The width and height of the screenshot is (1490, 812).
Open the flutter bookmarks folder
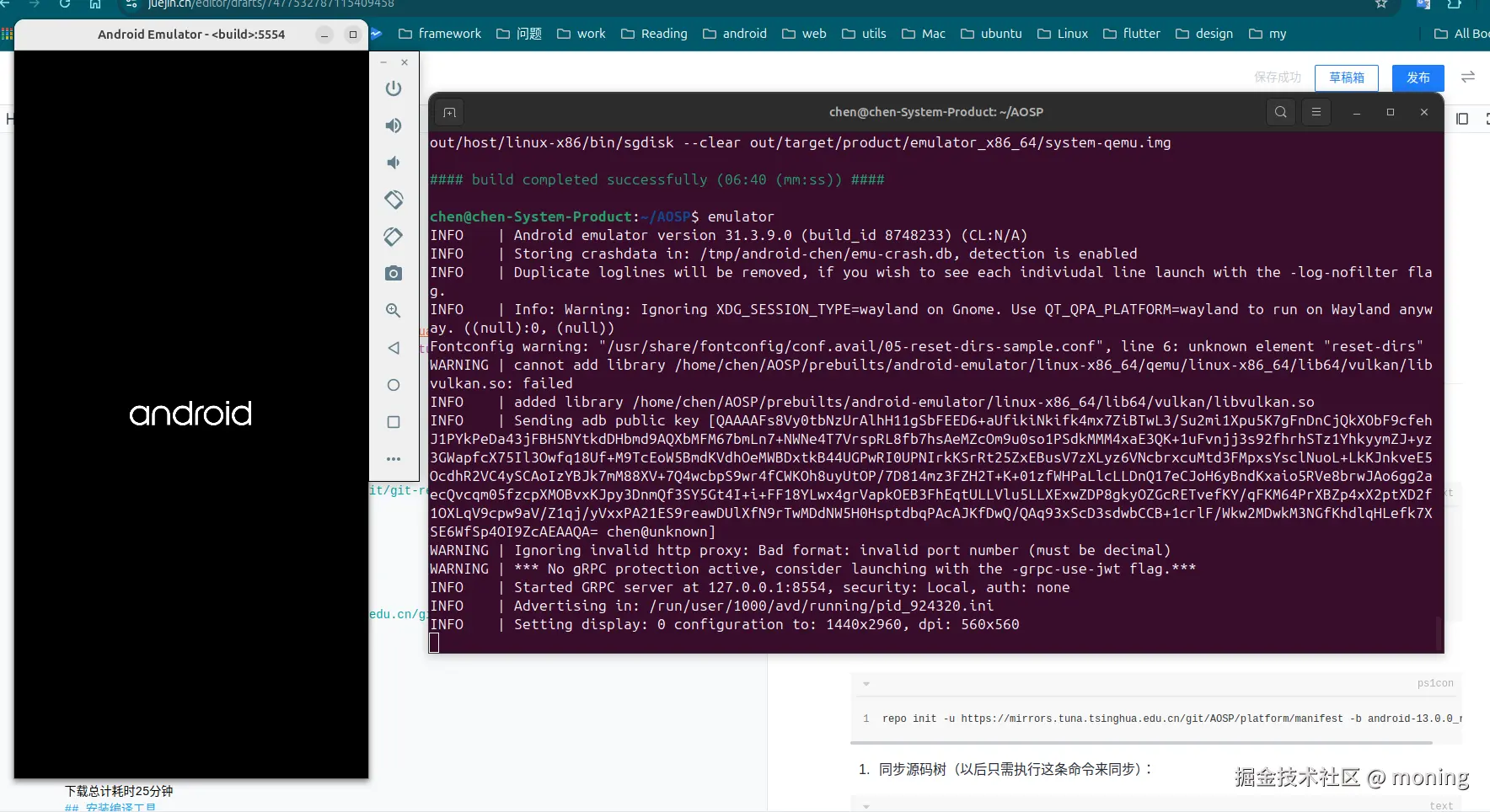[1132, 34]
